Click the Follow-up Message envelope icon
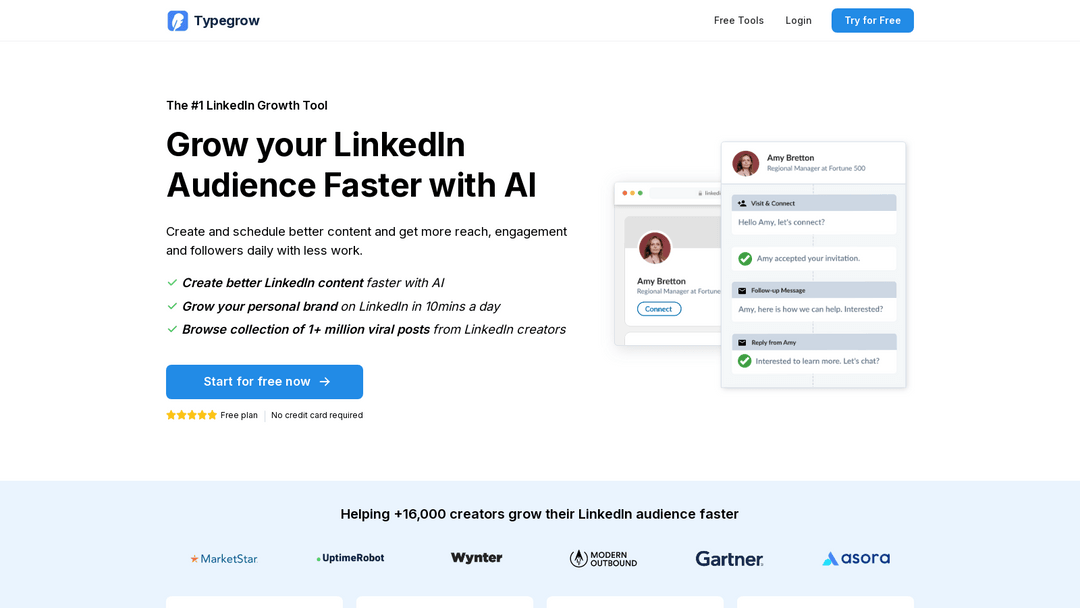This screenshot has width=1080, height=608. (742, 291)
